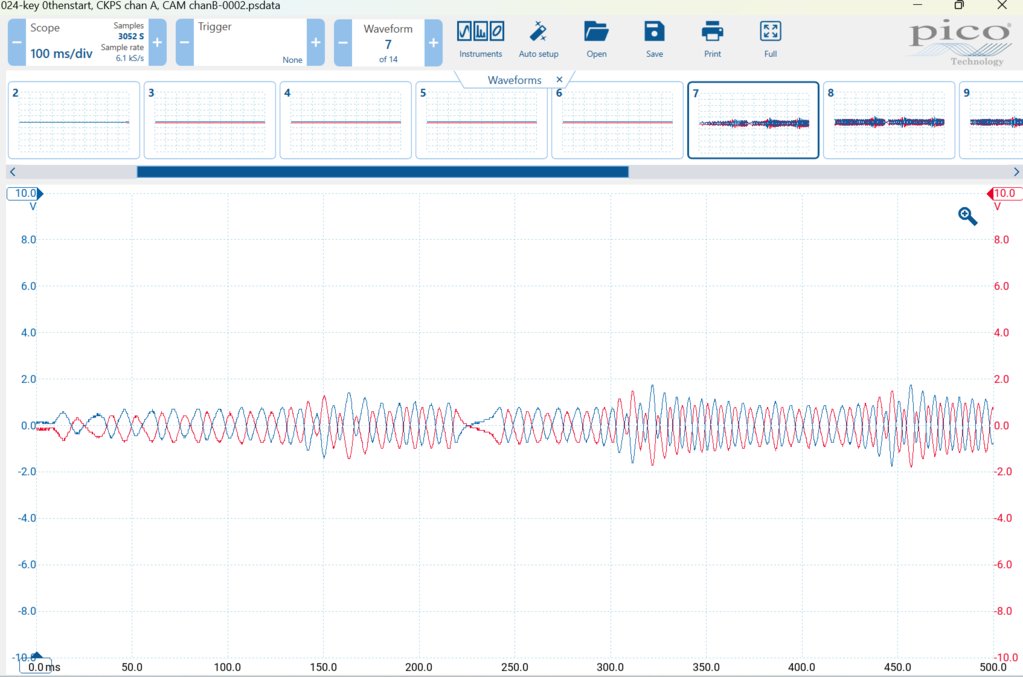The image size is (1023, 677).
Task: Click the Trigger minus button
Action: [185, 42]
